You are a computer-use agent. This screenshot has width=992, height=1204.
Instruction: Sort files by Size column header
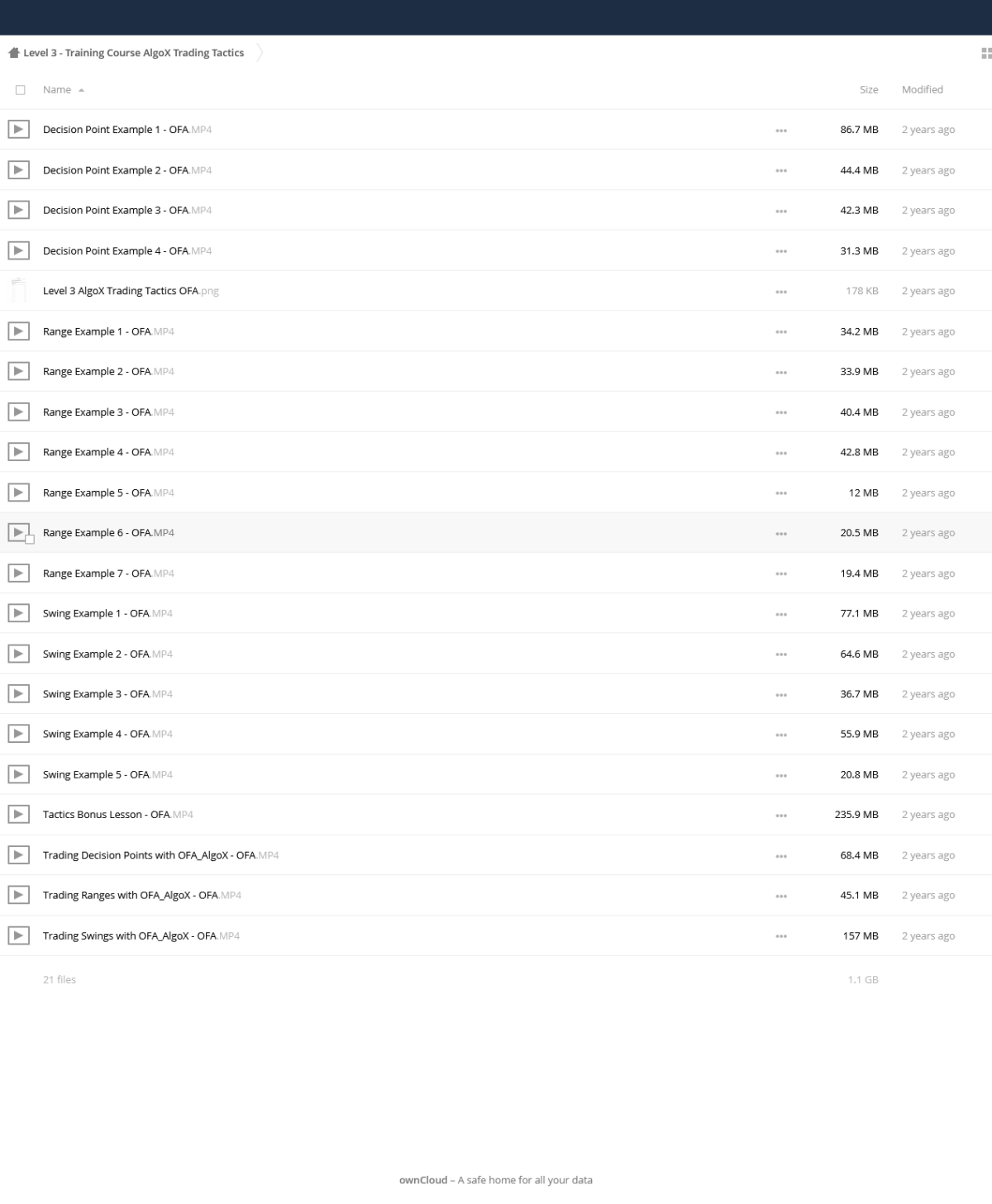[869, 89]
